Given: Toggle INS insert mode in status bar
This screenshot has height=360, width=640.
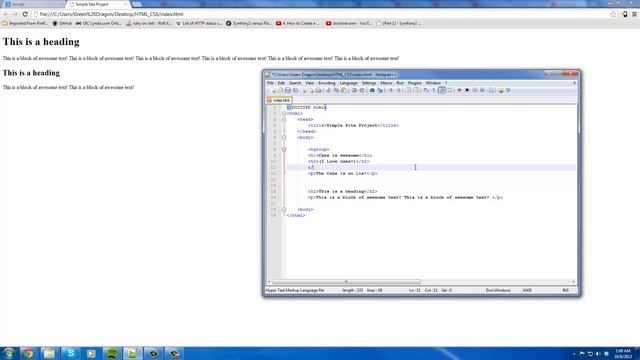Looking at the screenshot, I should point(566,290).
